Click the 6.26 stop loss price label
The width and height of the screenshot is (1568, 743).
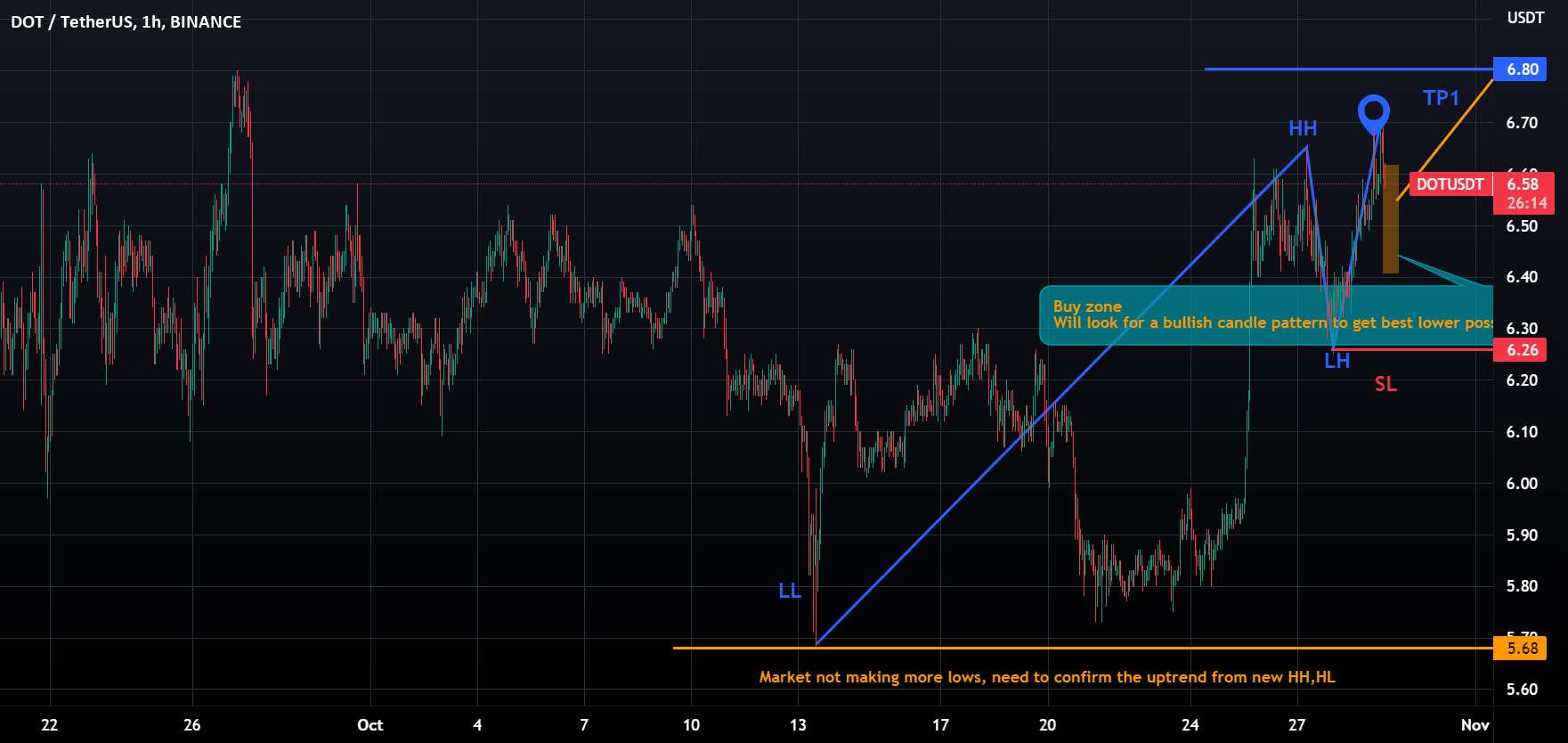pos(1521,350)
